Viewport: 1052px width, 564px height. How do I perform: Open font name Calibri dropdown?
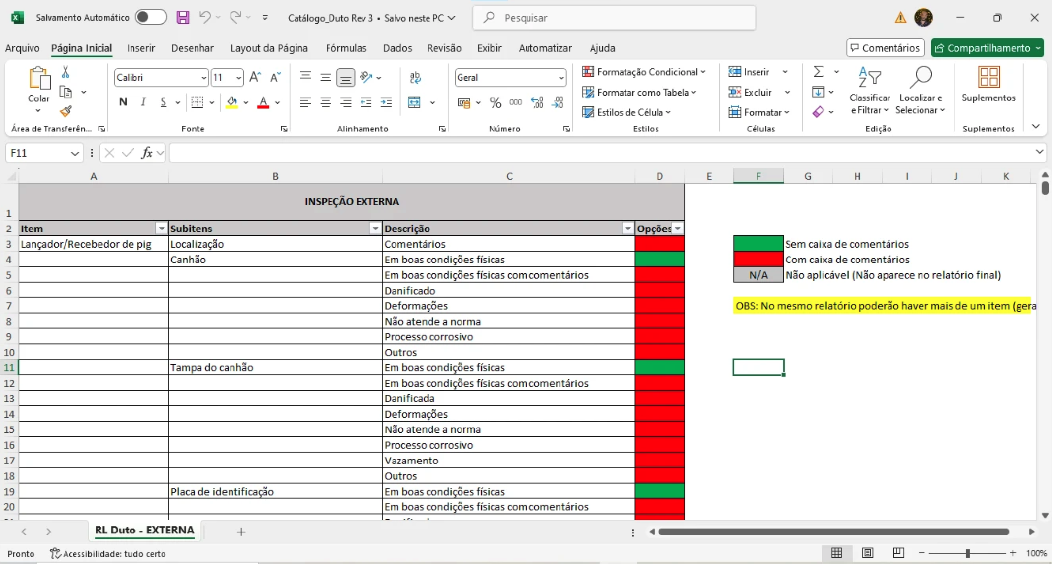(203, 78)
